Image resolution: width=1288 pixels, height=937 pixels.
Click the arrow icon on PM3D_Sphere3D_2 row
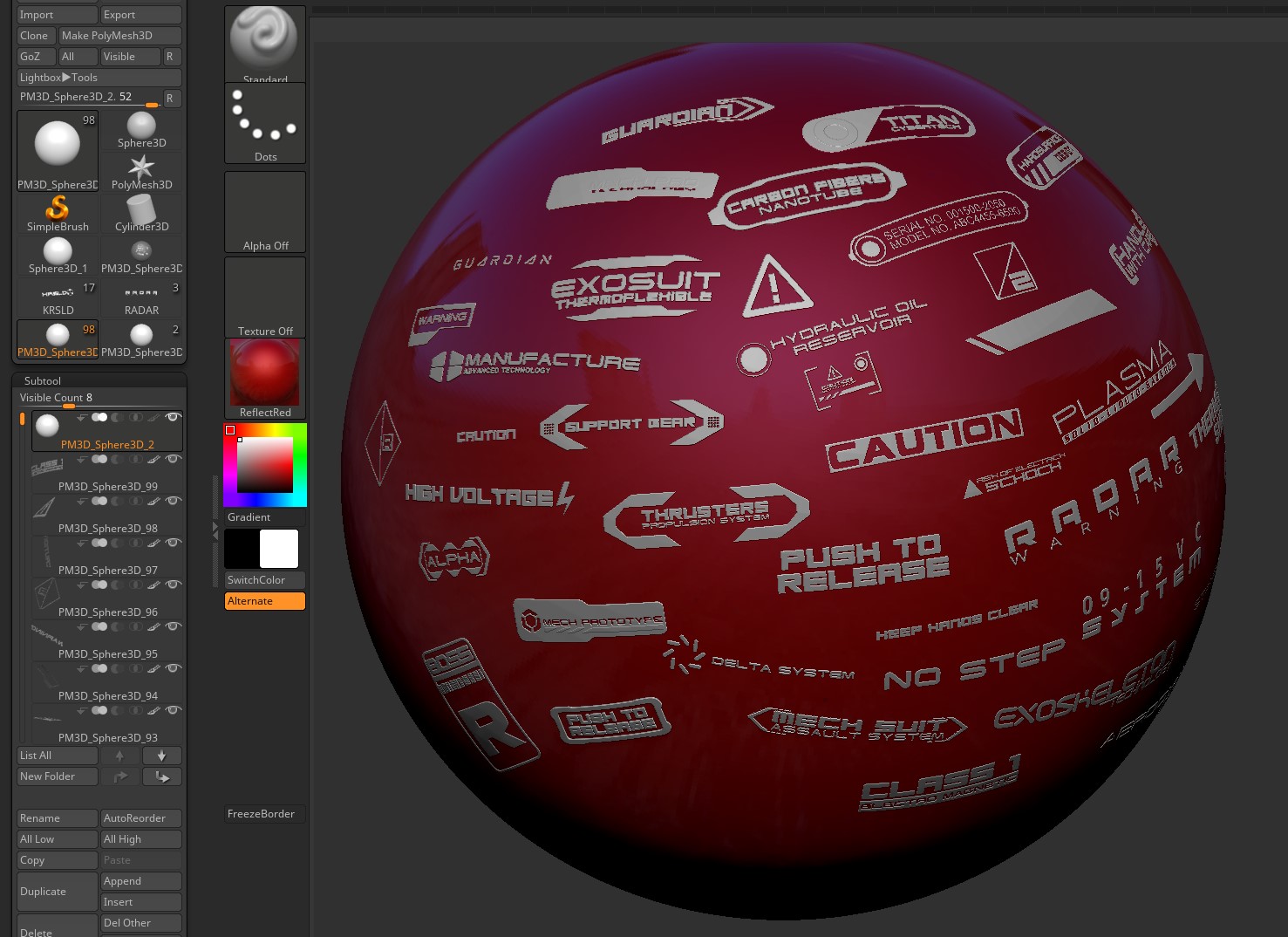81,417
